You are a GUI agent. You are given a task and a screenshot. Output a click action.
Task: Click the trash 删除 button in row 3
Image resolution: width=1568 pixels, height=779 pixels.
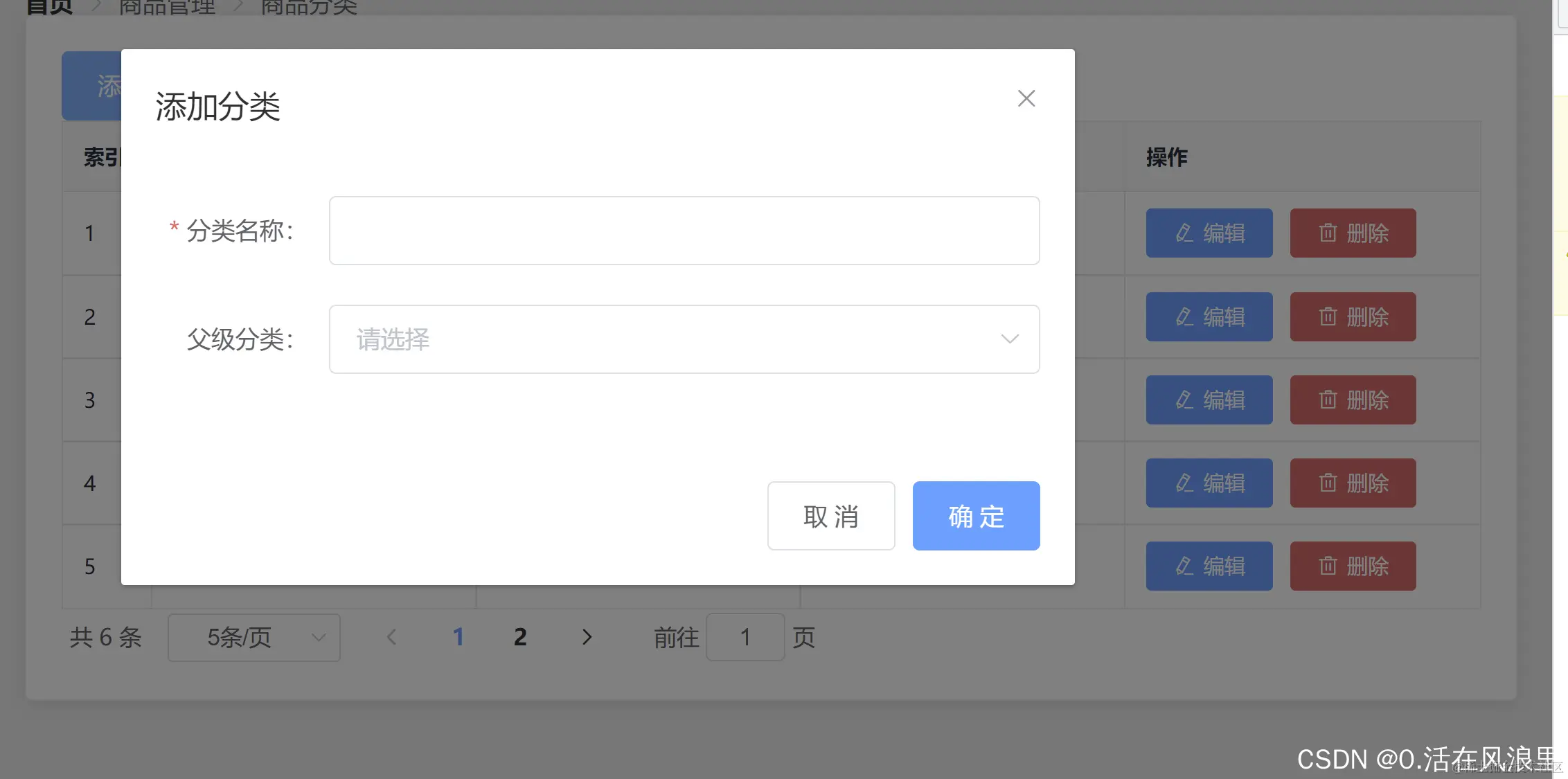tap(1352, 400)
